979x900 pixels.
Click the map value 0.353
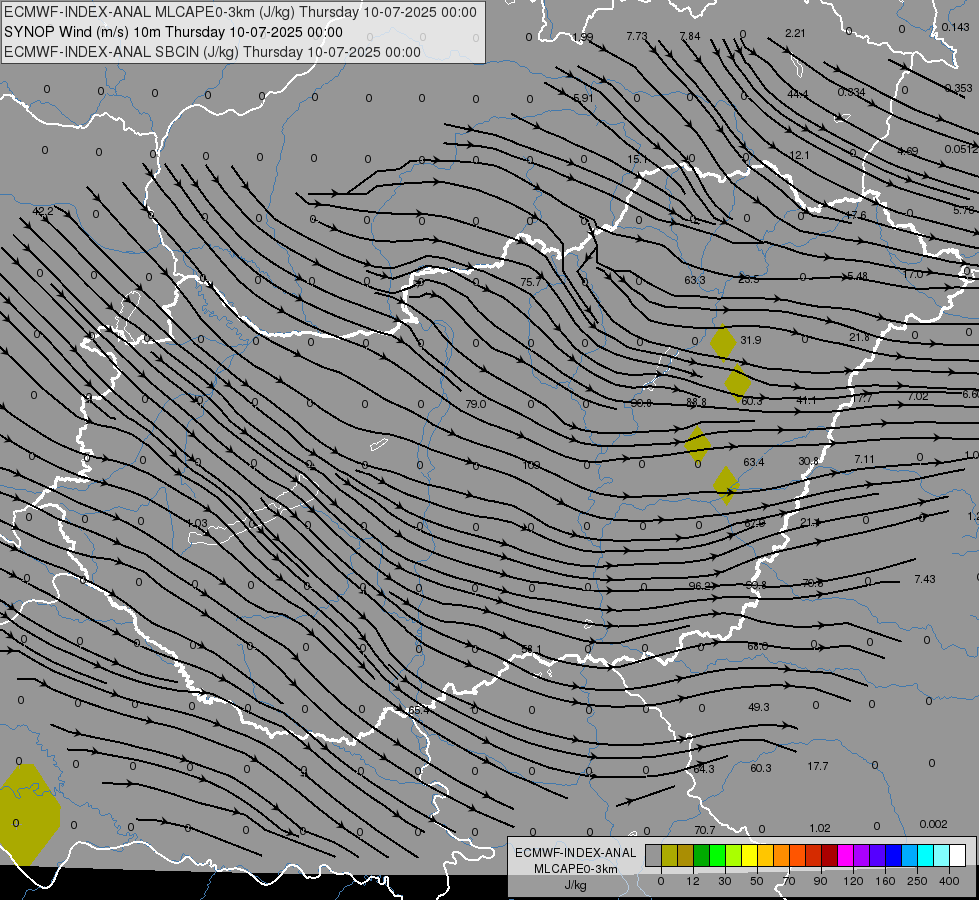[958, 89]
